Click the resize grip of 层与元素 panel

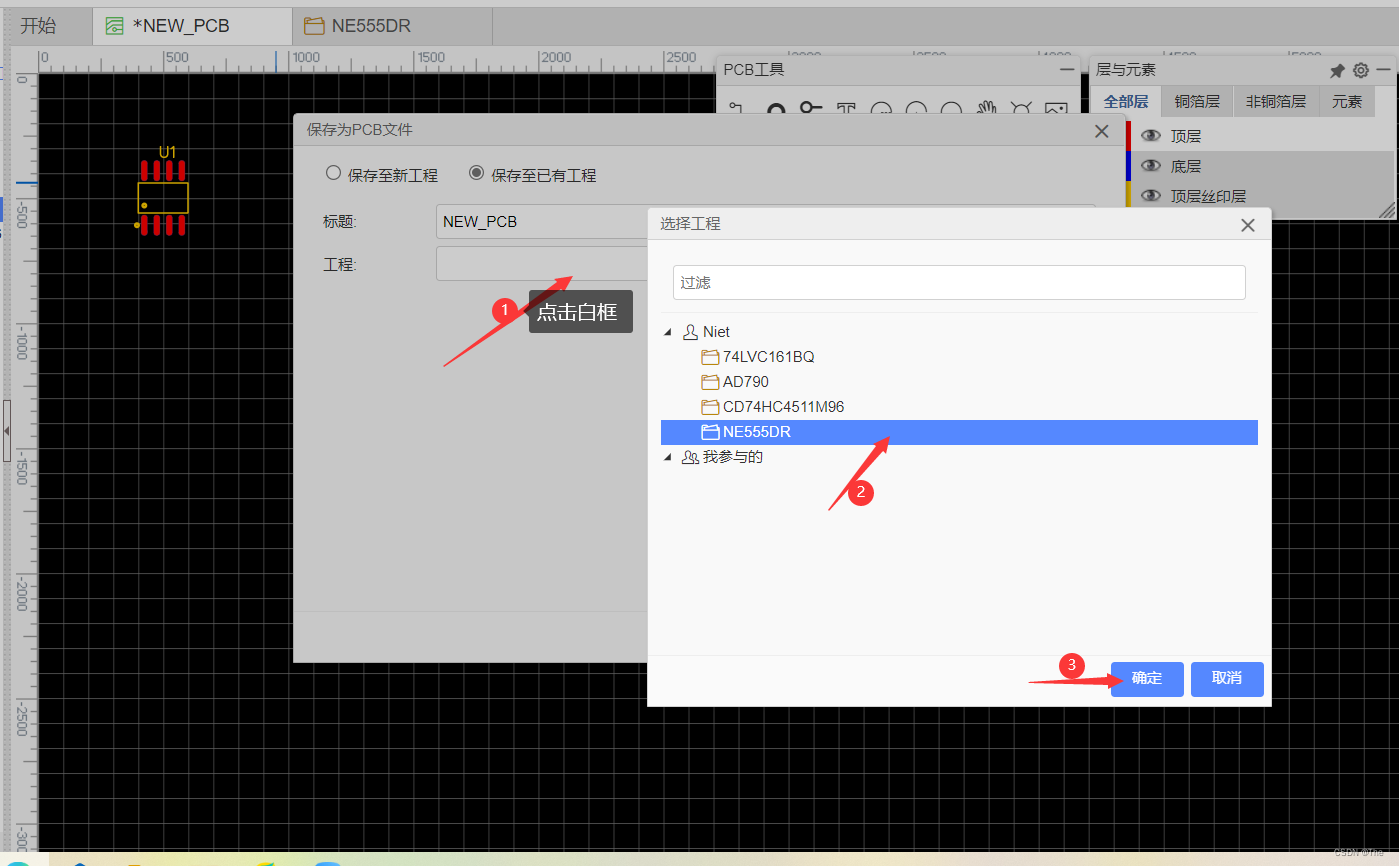tap(1387, 209)
